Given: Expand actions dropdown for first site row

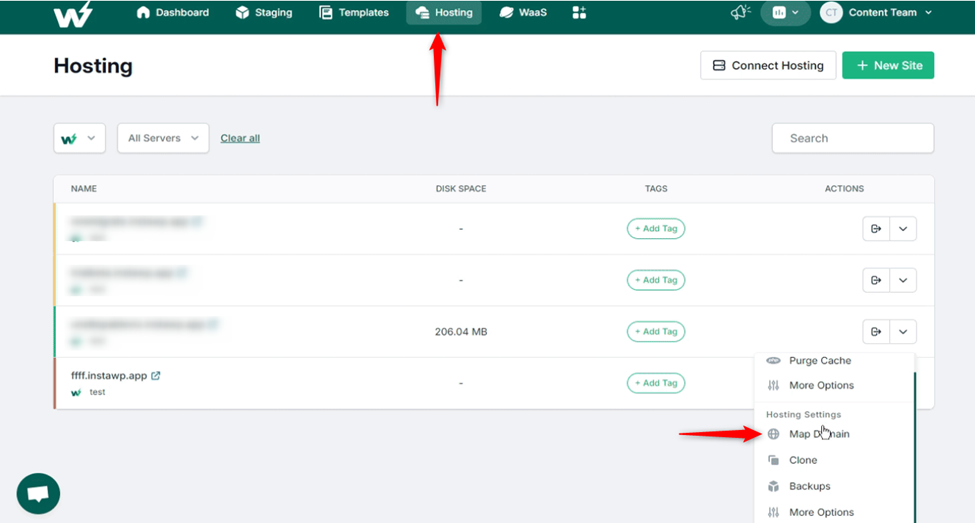Looking at the screenshot, I should (903, 229).
